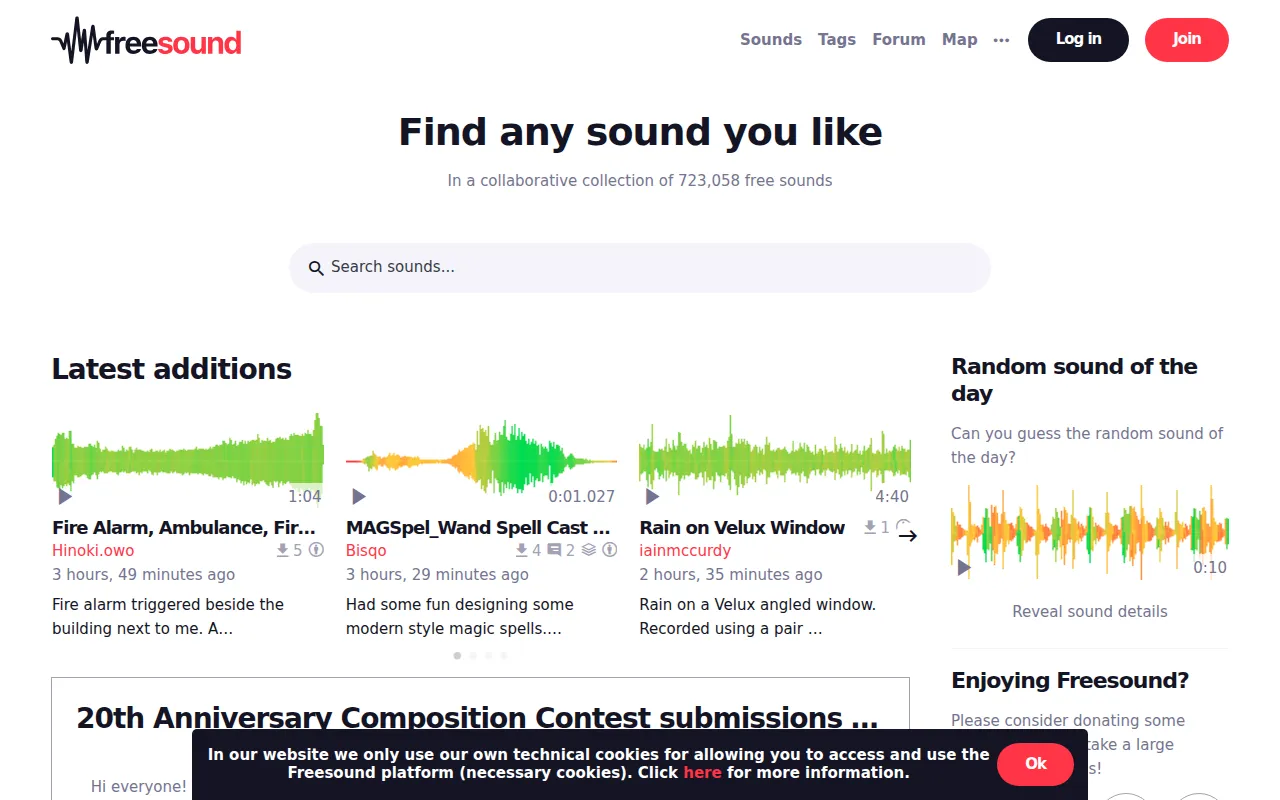This screenshot has height=800, width=1280.
Task: Play the MAGSpel_Wand Spell Cast sound
Action: 359,496
